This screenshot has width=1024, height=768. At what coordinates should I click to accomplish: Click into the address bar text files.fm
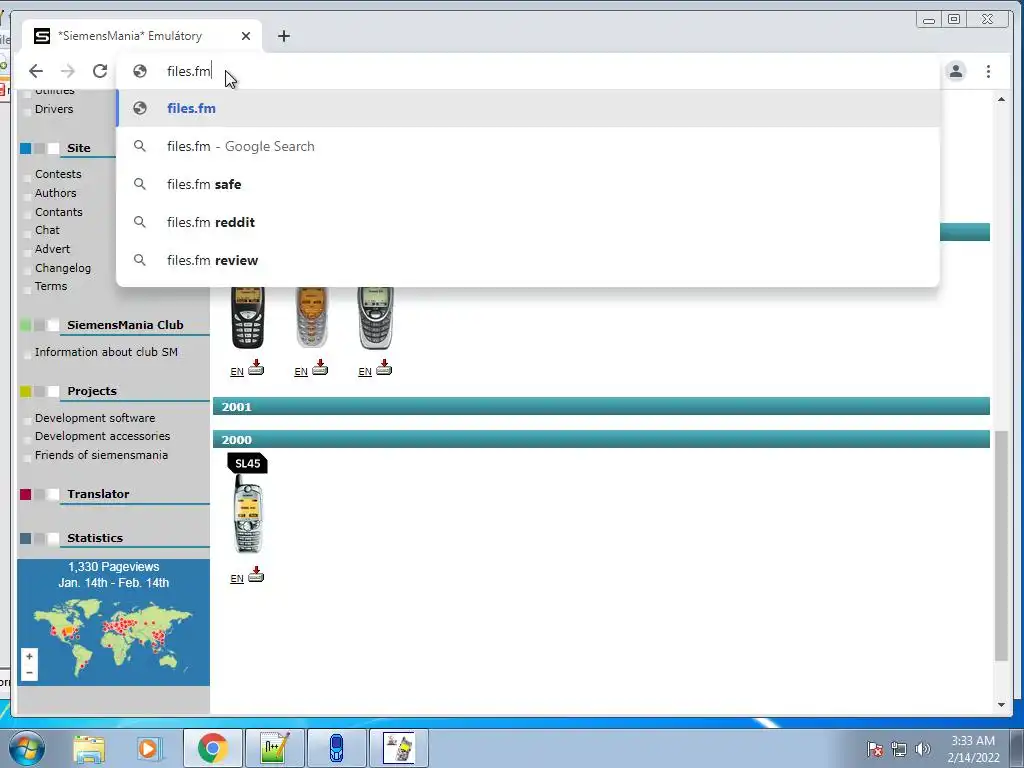point(189,71)
